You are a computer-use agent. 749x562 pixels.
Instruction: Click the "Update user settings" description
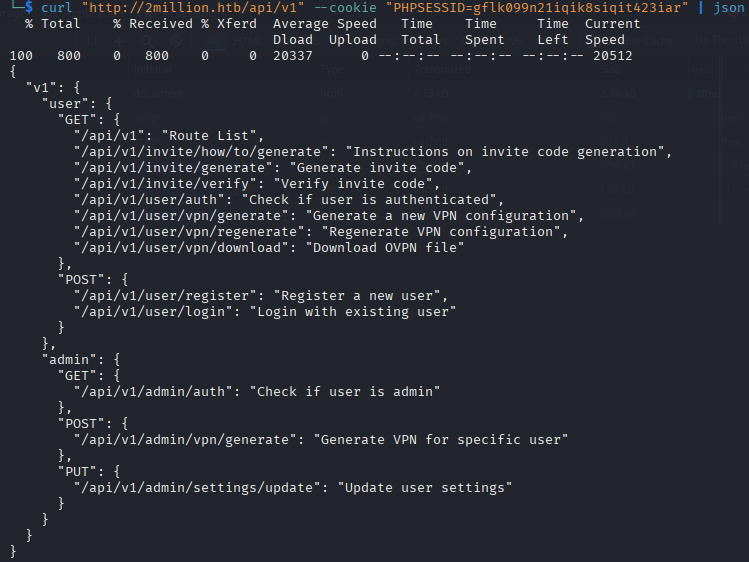[x=425, y=487]
